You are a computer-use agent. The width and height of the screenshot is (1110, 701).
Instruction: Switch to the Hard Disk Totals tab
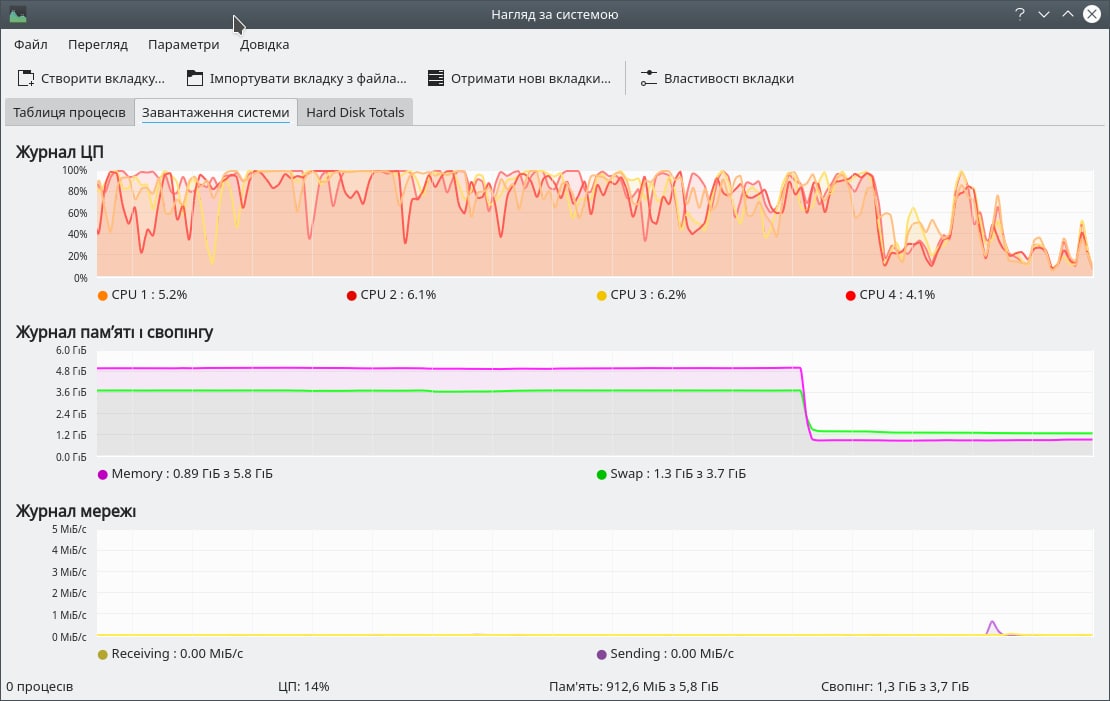pos(355,113)
